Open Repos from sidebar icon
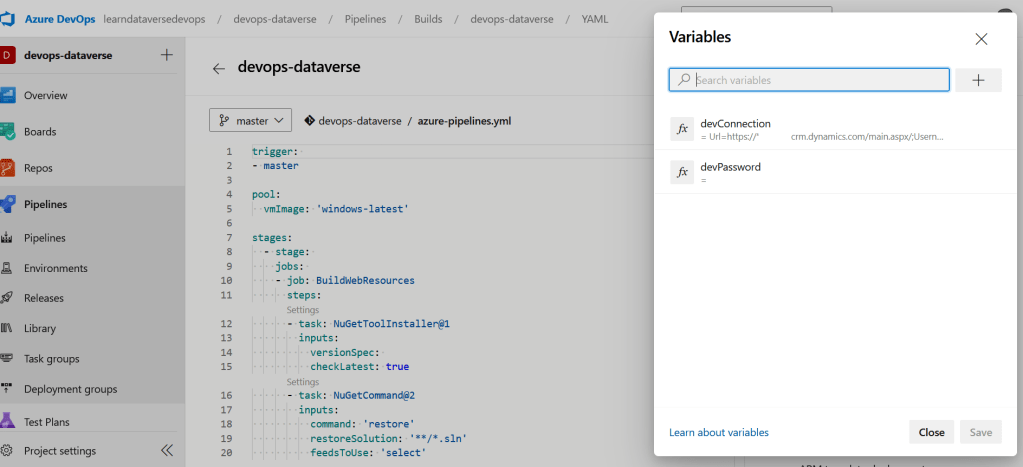Image resolution: width=1023 pixels, height=467 pixels. click(x=8, y=168)
